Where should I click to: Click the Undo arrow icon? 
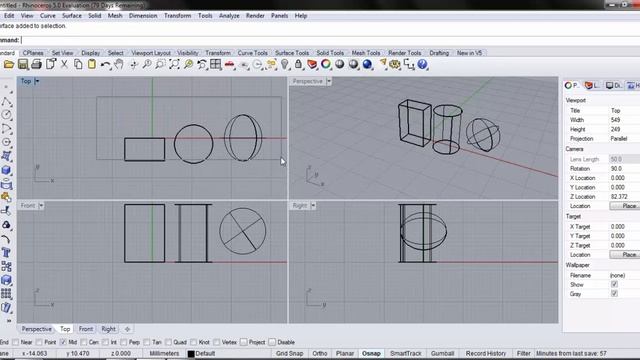click(x=105, y=64)
